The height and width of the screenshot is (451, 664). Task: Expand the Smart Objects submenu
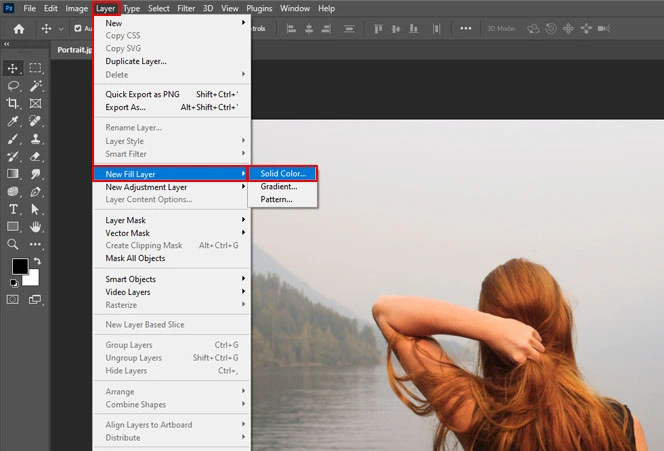(x=172, y=279)
